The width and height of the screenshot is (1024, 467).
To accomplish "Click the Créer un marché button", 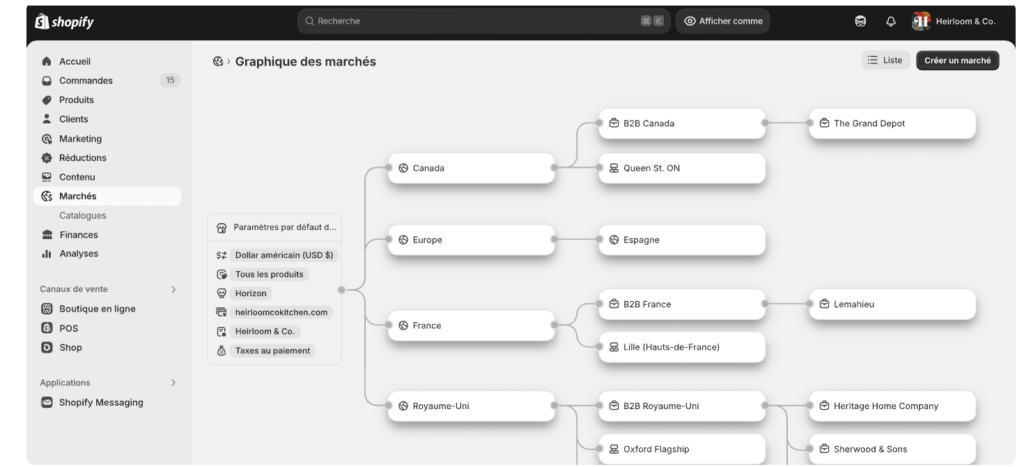I will tap(957, 60).
